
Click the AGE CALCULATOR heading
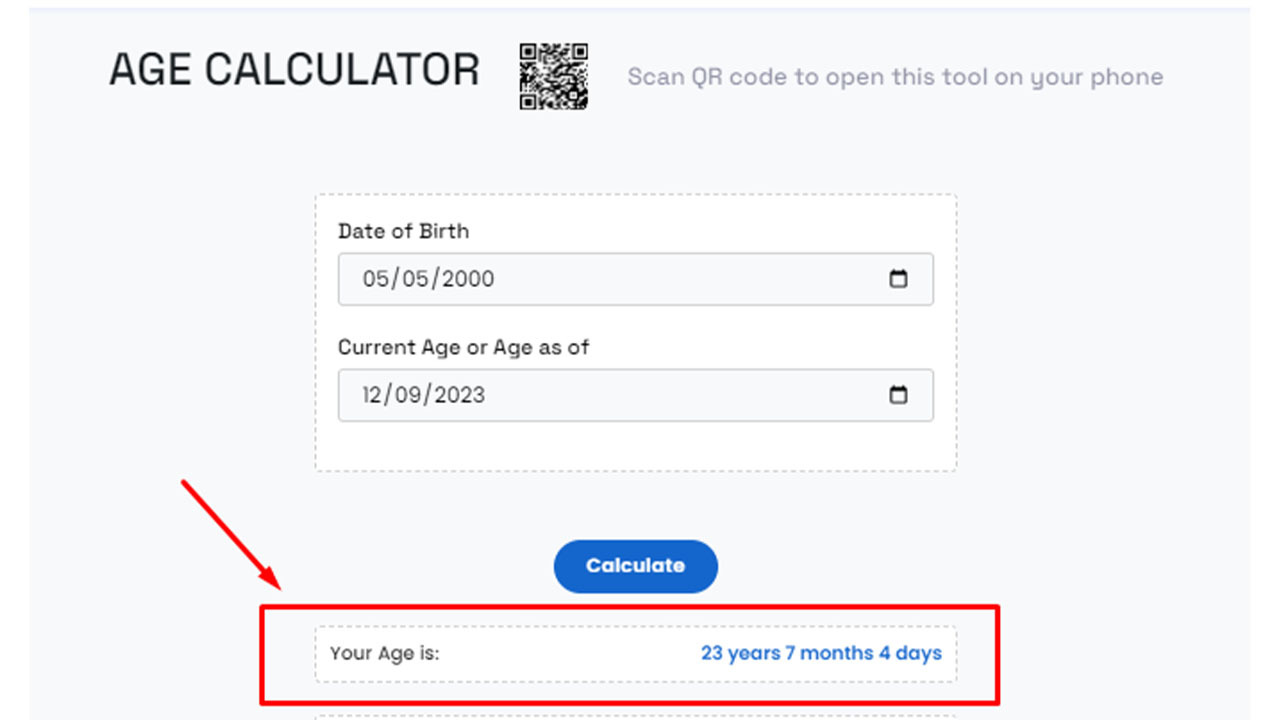pos(294,70)
